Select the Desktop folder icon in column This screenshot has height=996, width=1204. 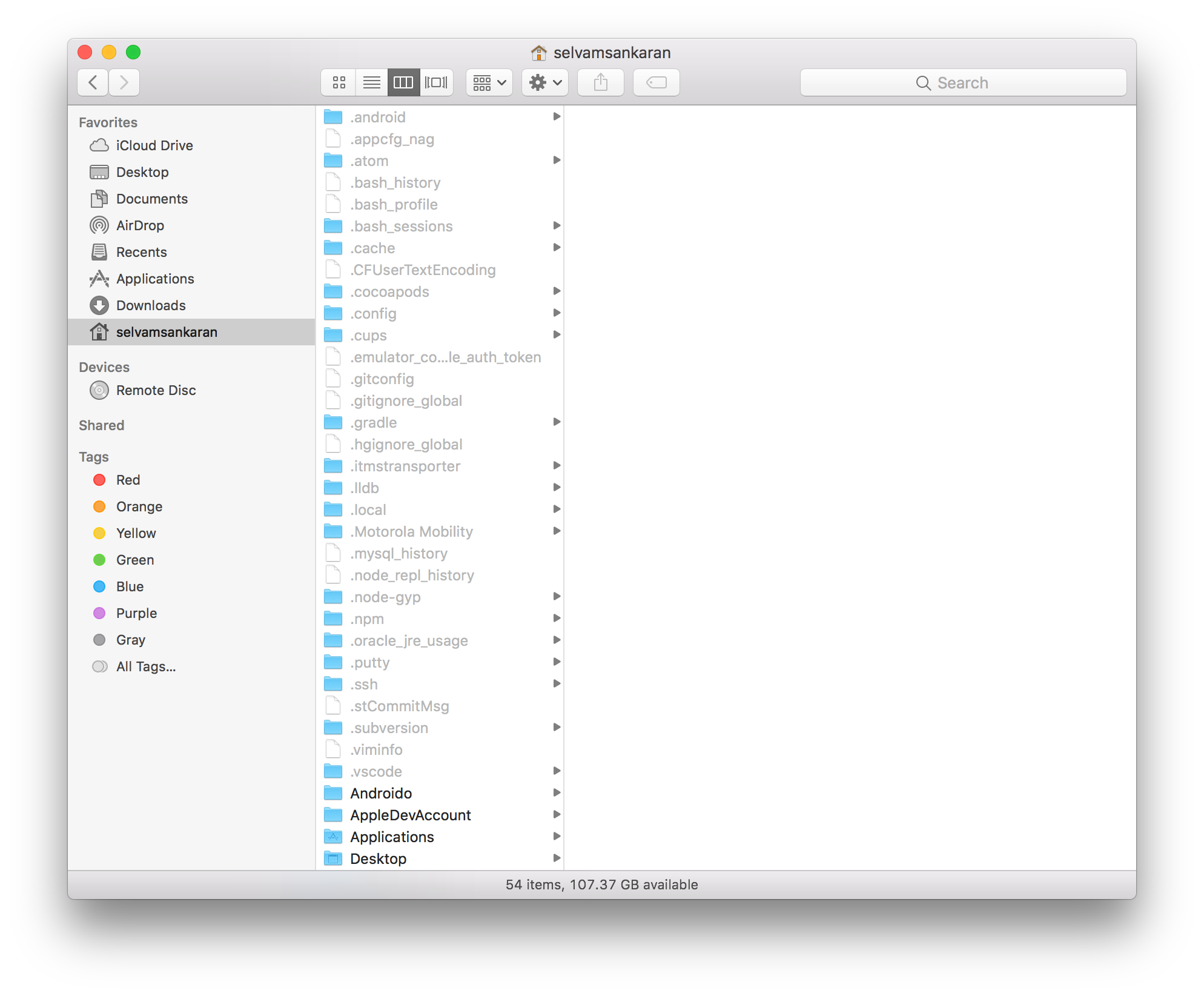[333, 858]
